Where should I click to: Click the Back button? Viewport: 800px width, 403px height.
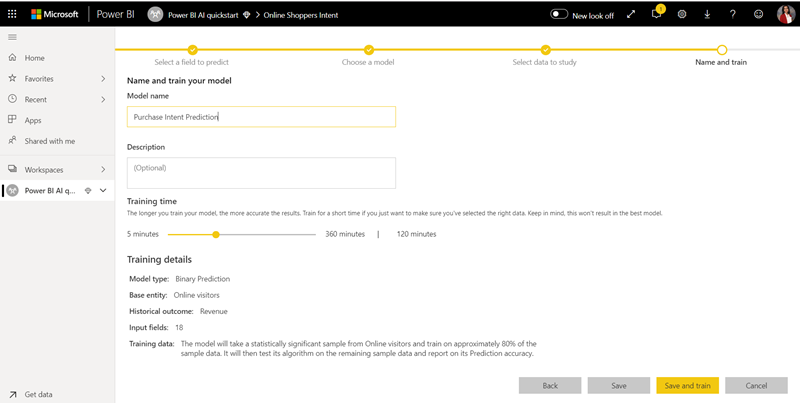(x=550, y=385)
